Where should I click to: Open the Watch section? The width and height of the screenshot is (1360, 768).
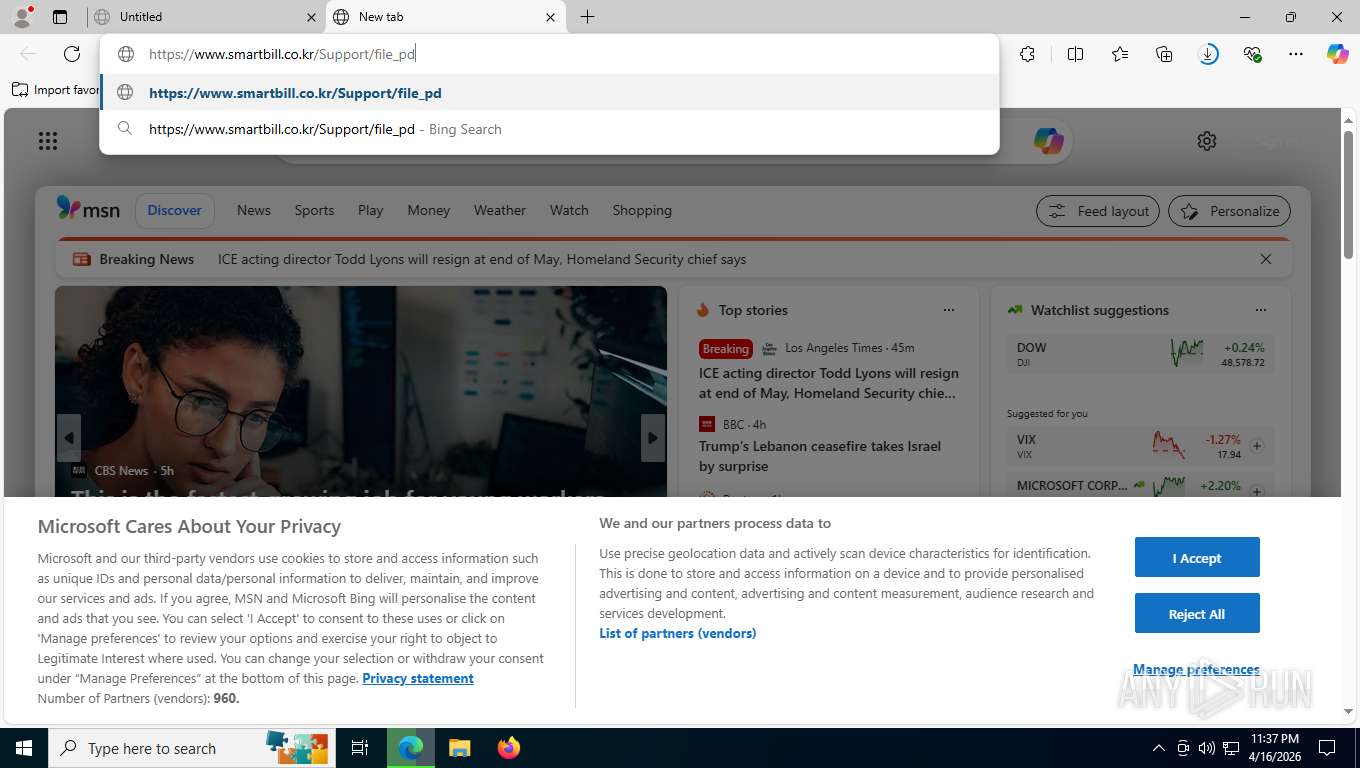(x=569, y=210)
